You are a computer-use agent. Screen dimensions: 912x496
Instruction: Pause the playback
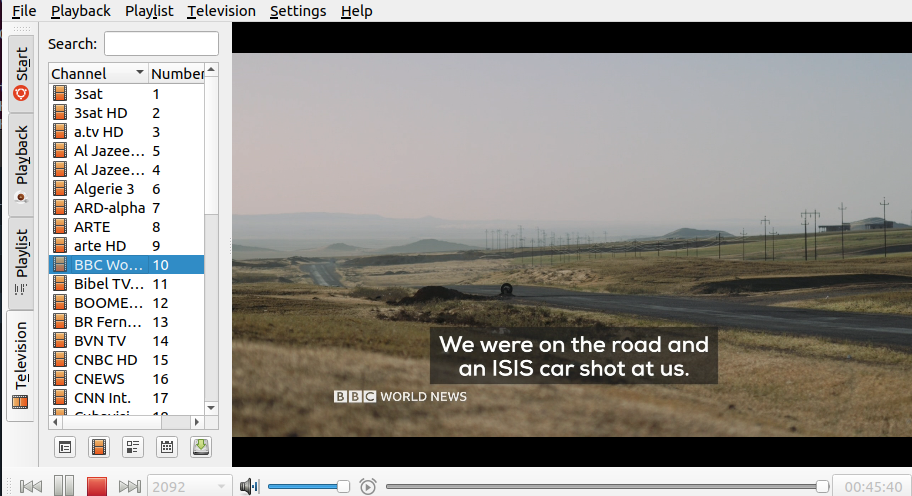64,486
